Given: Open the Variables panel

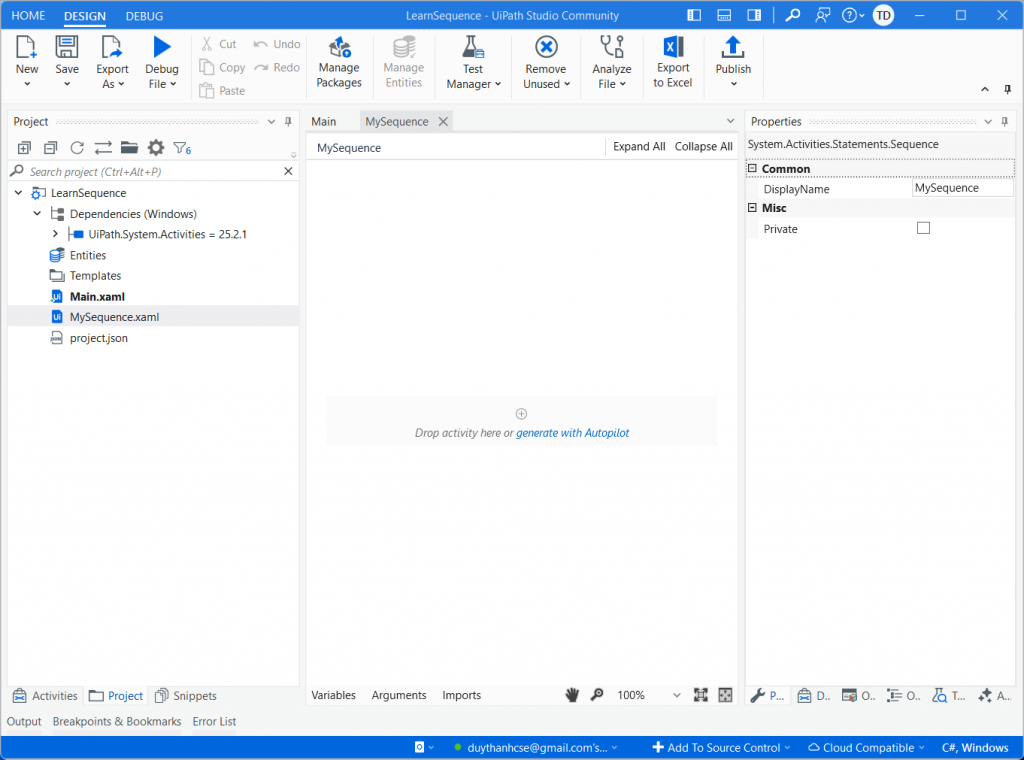Looking at the screenshot, I should coord(334,695).
